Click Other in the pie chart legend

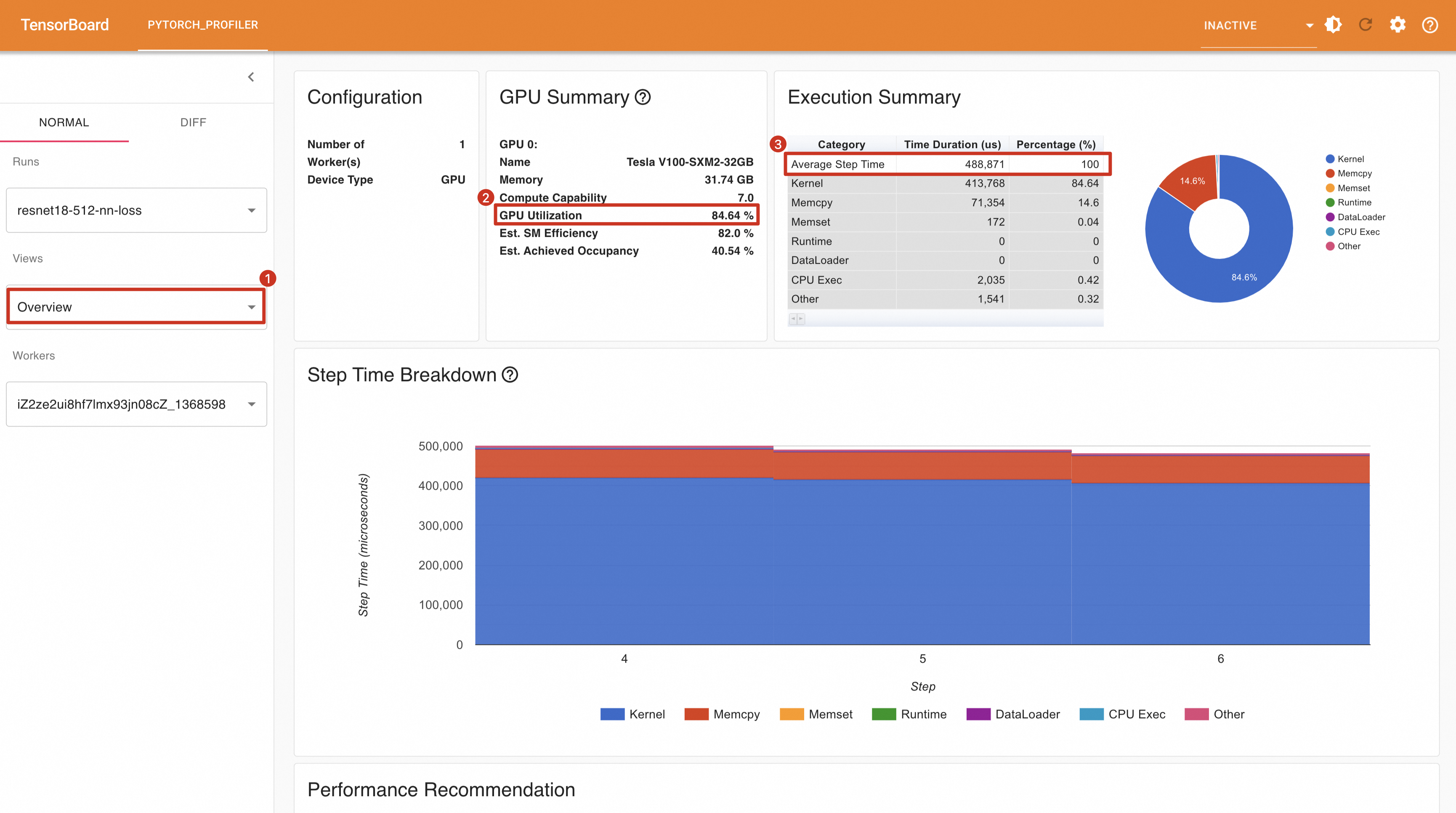[1343, 246]
